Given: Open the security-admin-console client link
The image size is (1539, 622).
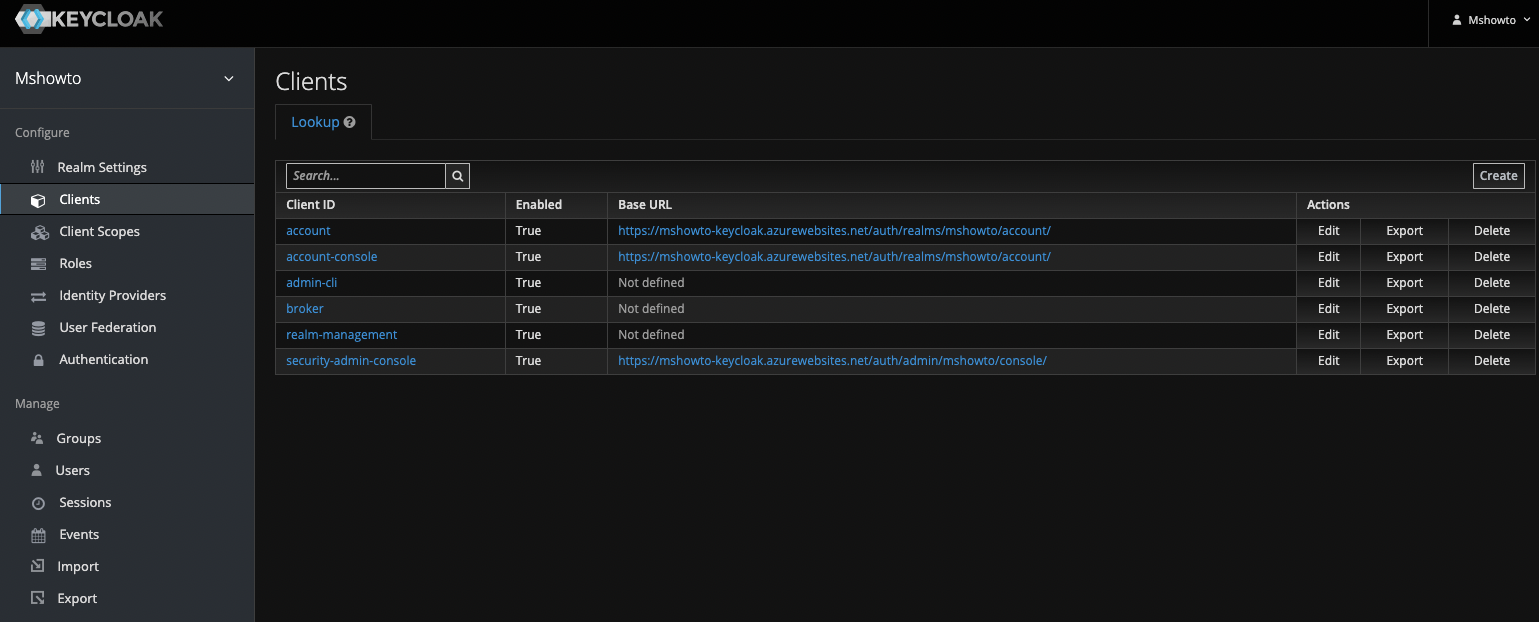Looking at the screenshot, I should [x=351, y=361].
